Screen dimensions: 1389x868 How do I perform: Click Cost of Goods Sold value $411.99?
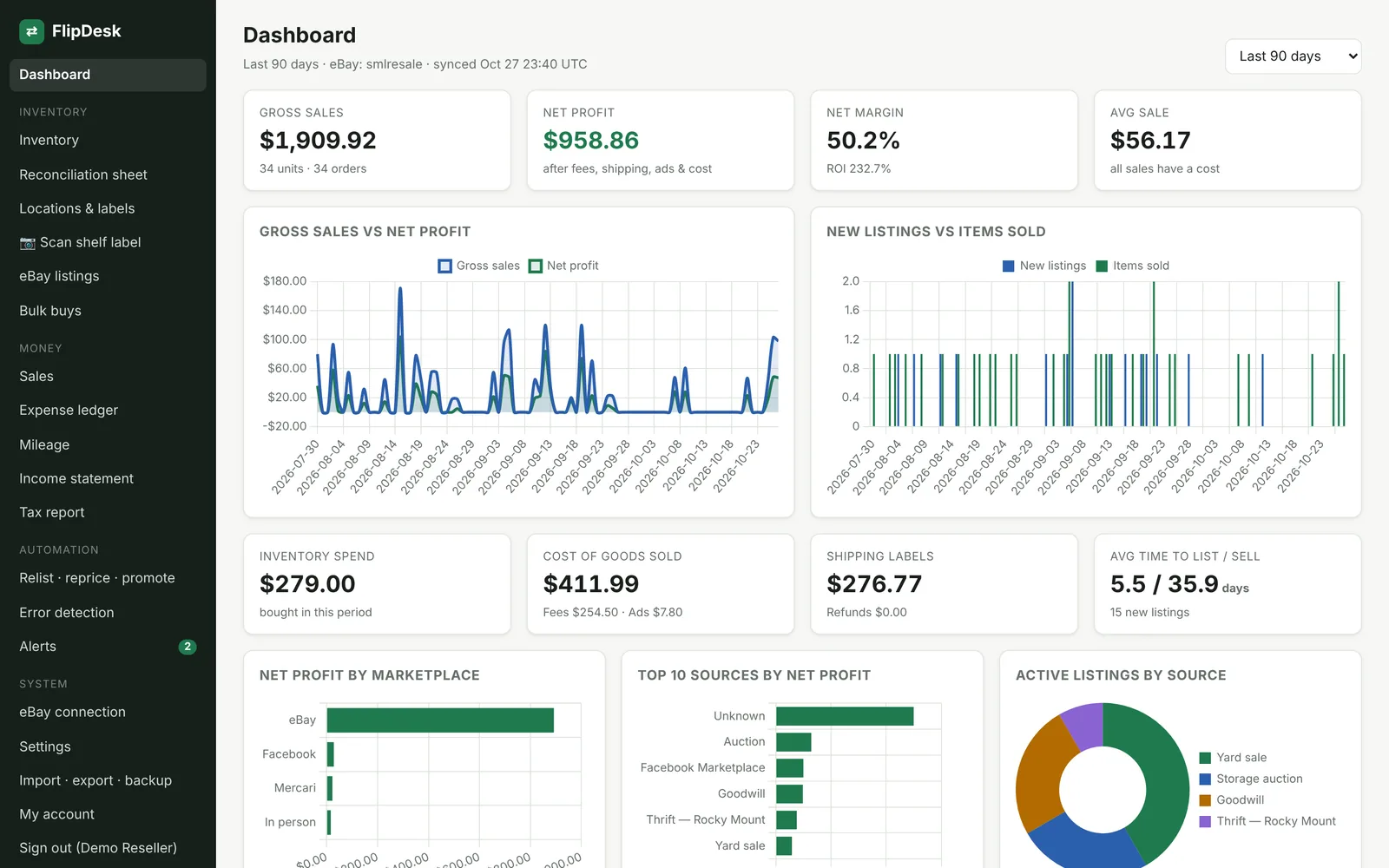tap(591, 584)
